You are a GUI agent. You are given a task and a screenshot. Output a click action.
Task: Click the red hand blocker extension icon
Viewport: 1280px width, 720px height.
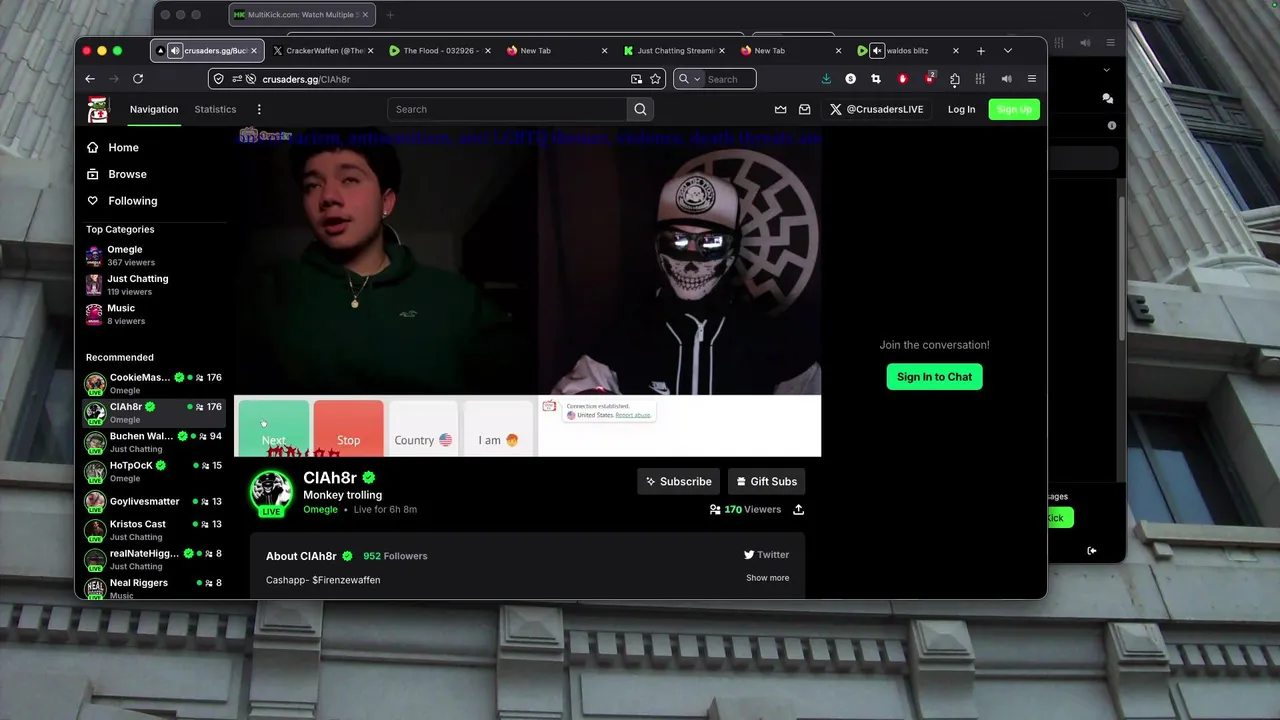[x=903, y=79]
